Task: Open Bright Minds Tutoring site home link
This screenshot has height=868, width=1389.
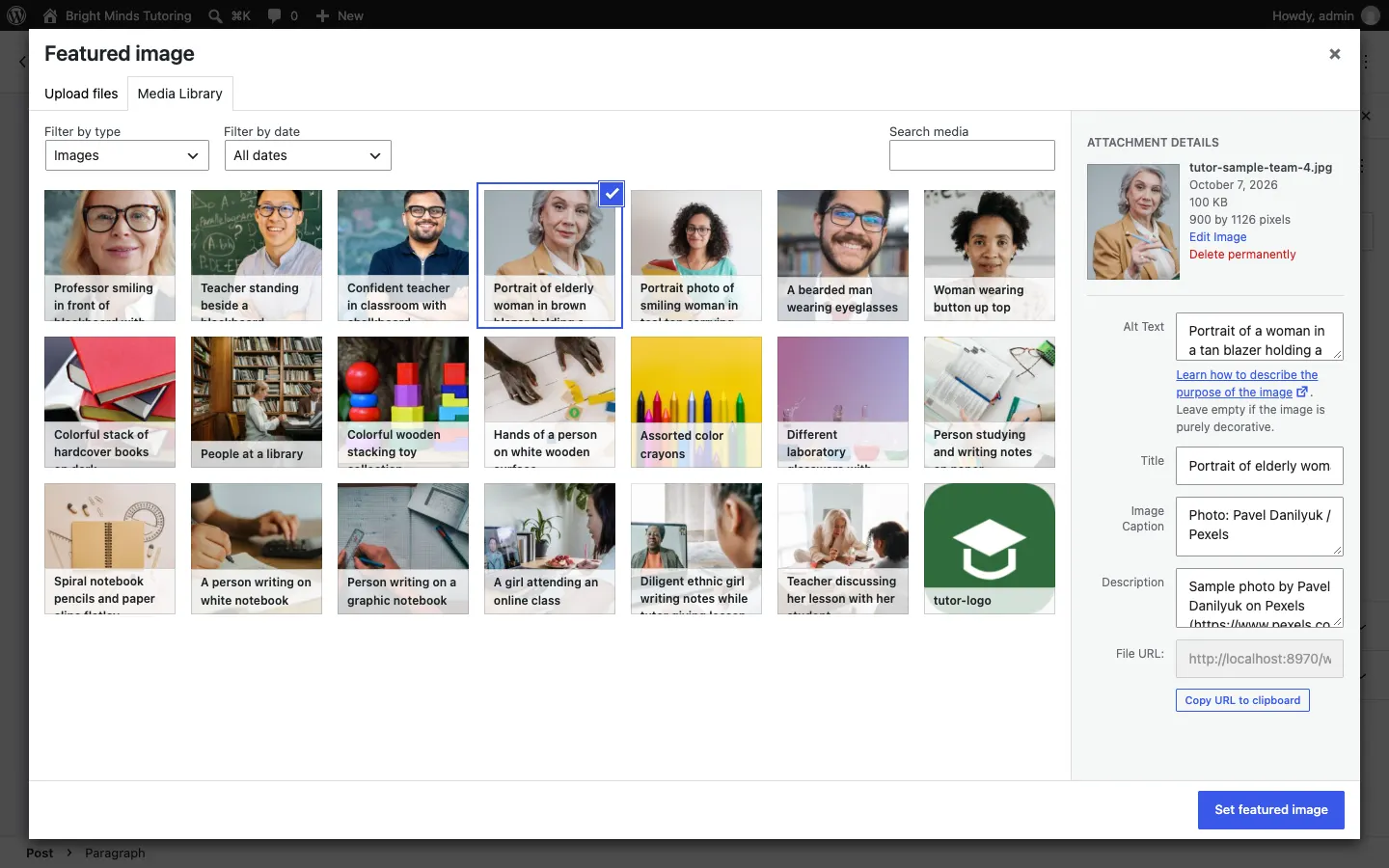Action: click(x=117, y=15)
